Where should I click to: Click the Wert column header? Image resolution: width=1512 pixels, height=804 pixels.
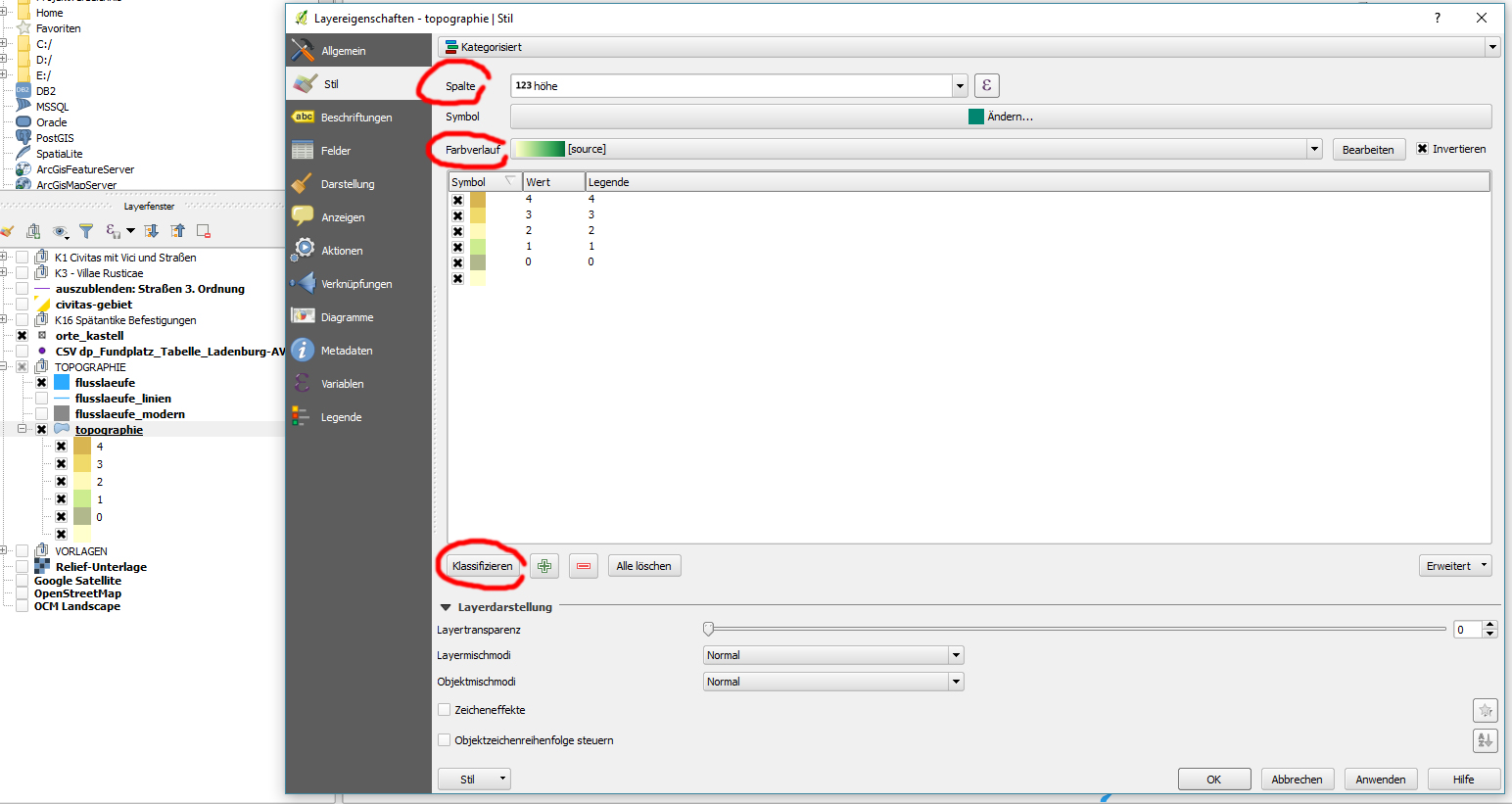[554, 182]
